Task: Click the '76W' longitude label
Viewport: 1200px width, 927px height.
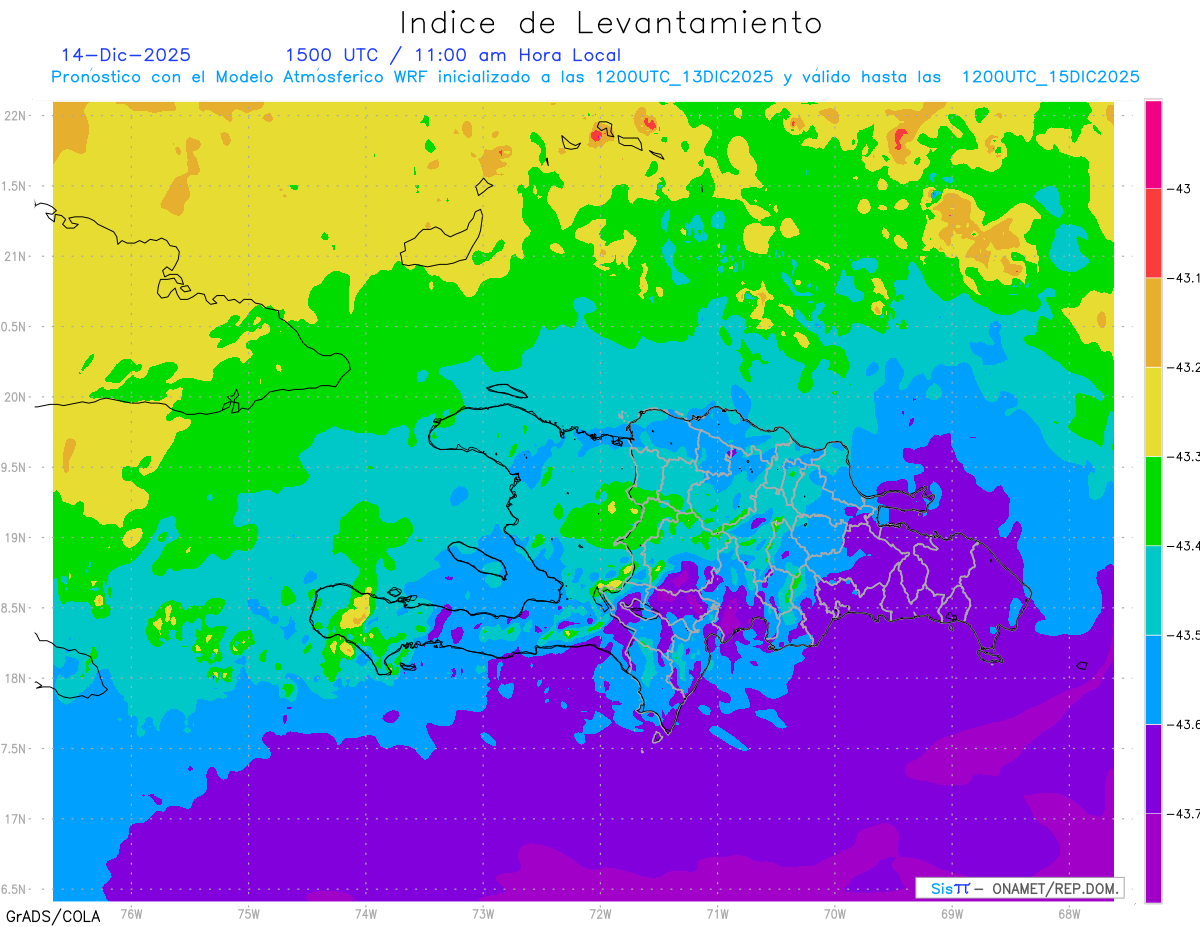Action: pos(131,913)
